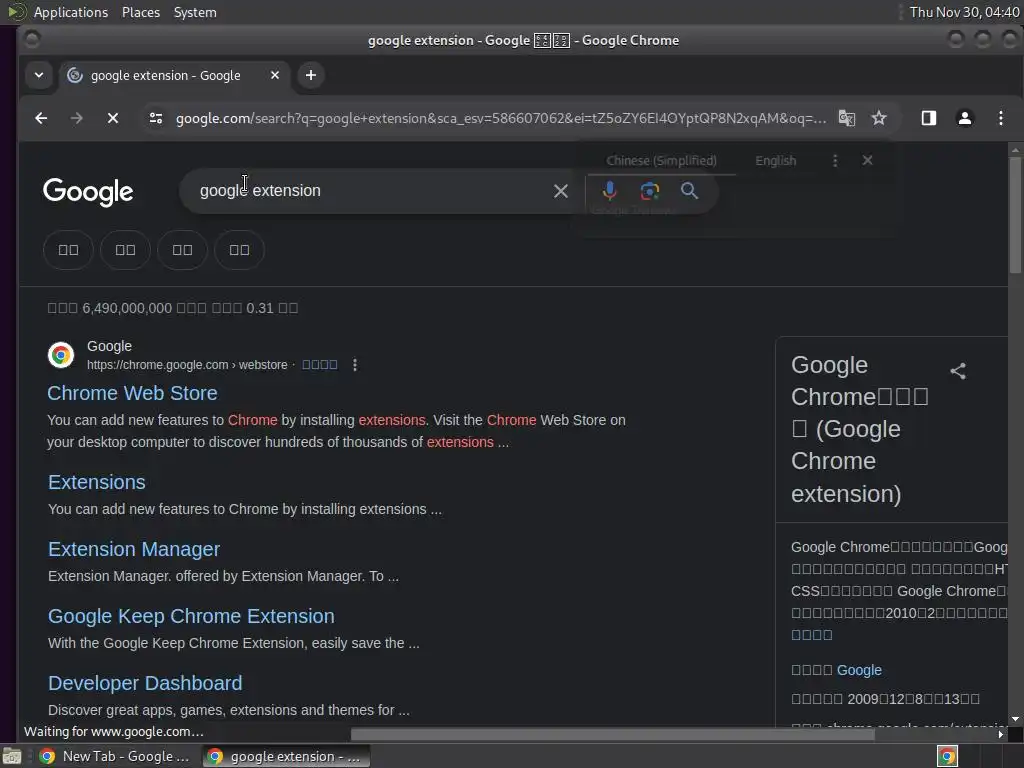
Task: Expand the tab search dropdown
Action: coord(39,75)
